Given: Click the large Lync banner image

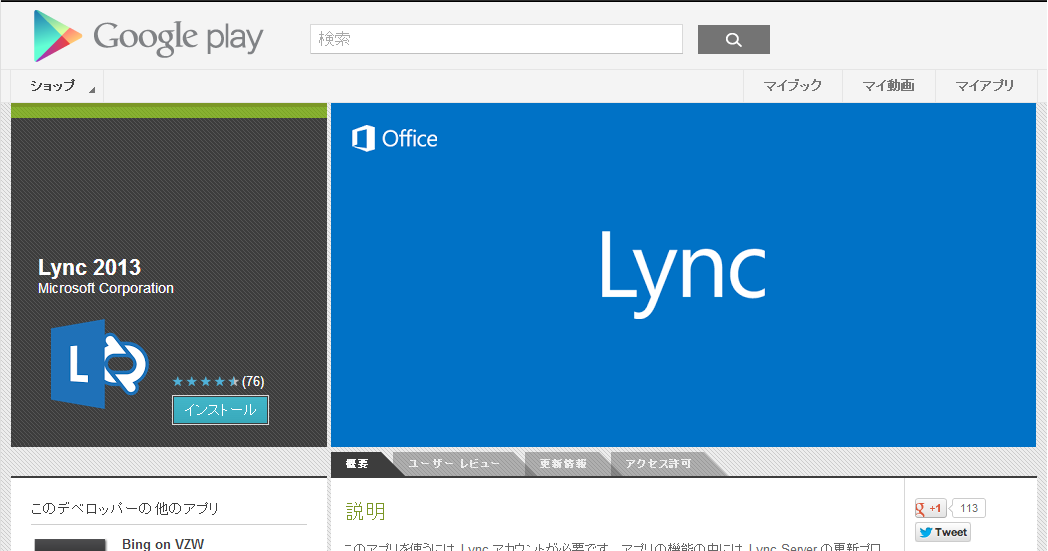Looking at the screenshot, I should pyautogui.click(x=683, y=275).
